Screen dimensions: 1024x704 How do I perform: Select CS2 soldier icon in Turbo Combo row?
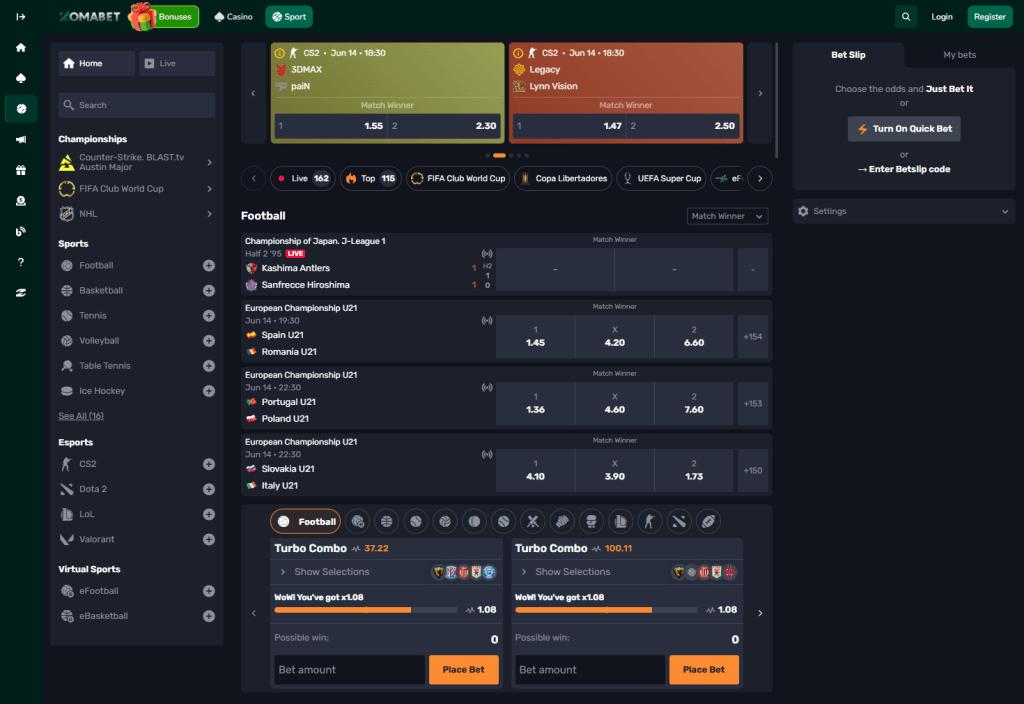click(650, 521)
